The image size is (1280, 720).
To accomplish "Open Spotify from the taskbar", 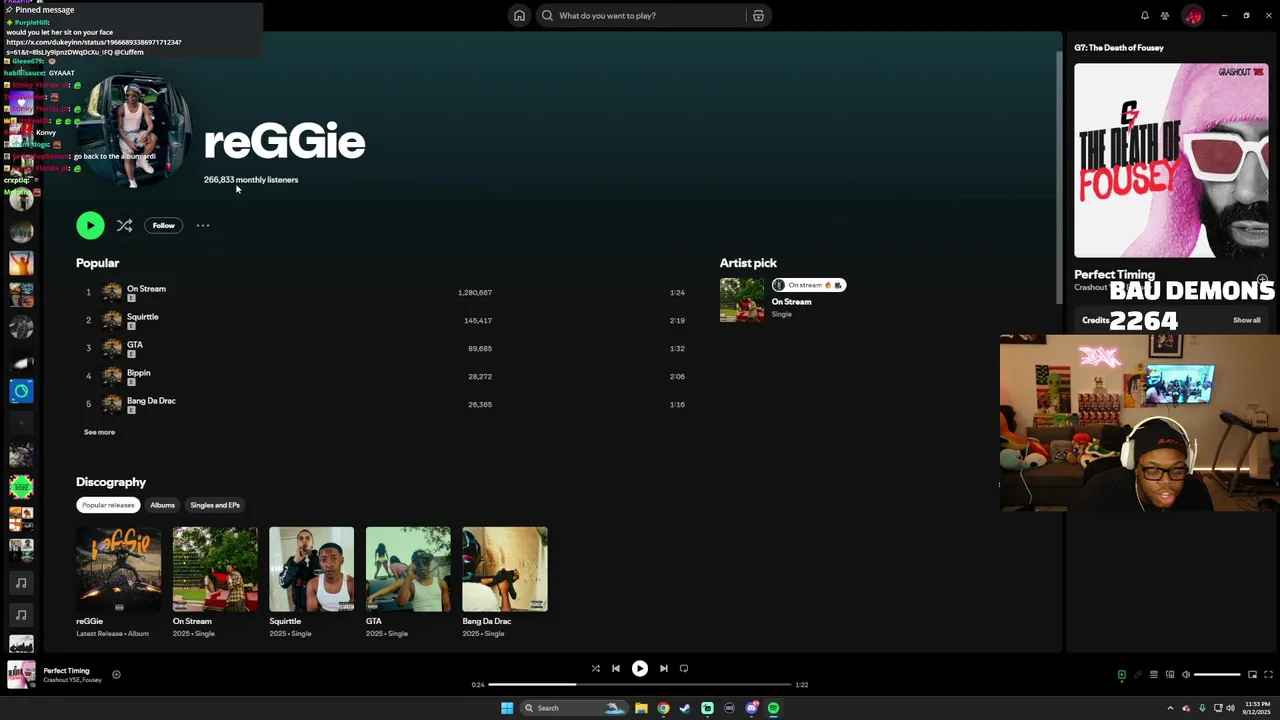I will coord(774,708).
